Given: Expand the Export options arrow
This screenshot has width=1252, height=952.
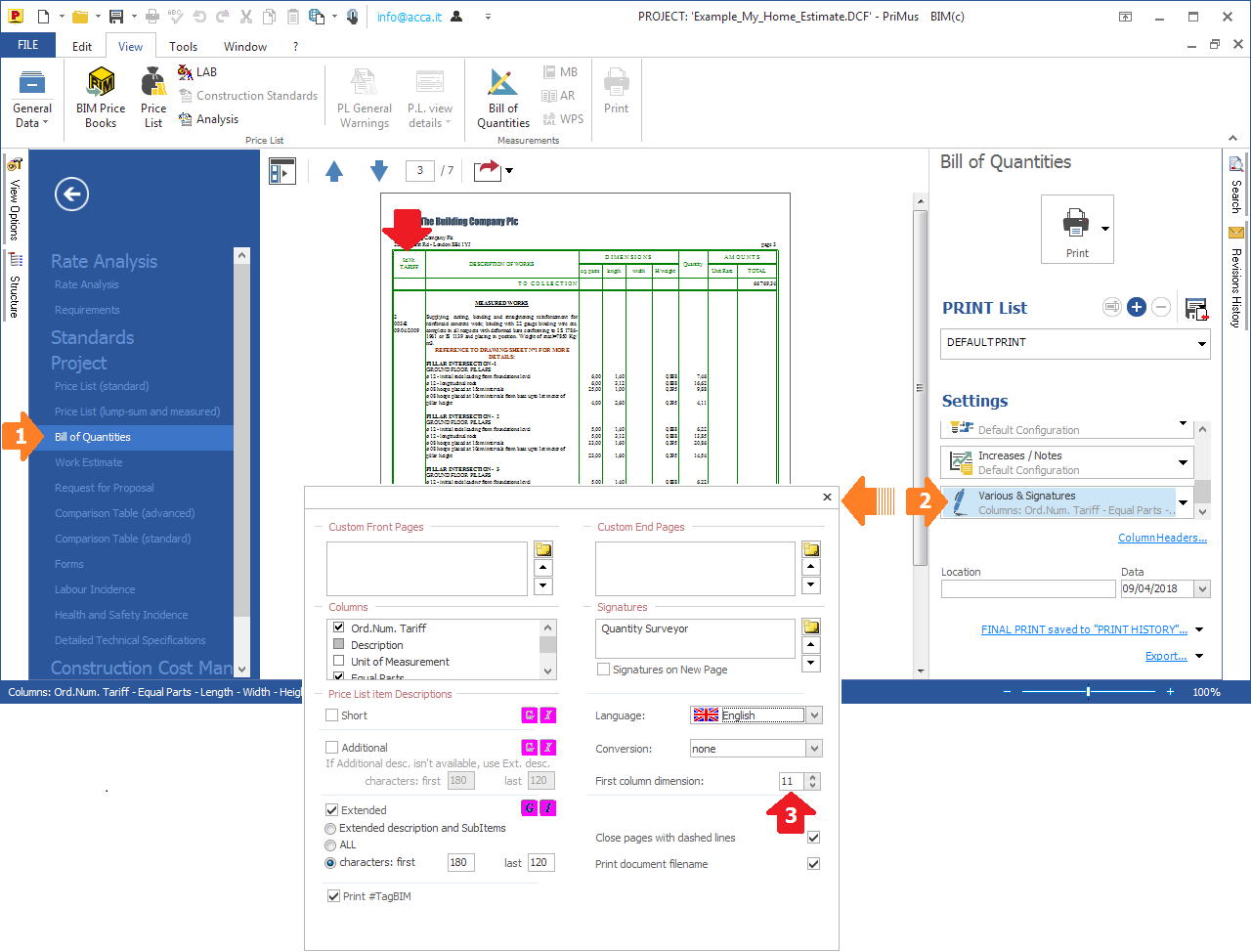Looking at the screenshot, I should 1199,656.
